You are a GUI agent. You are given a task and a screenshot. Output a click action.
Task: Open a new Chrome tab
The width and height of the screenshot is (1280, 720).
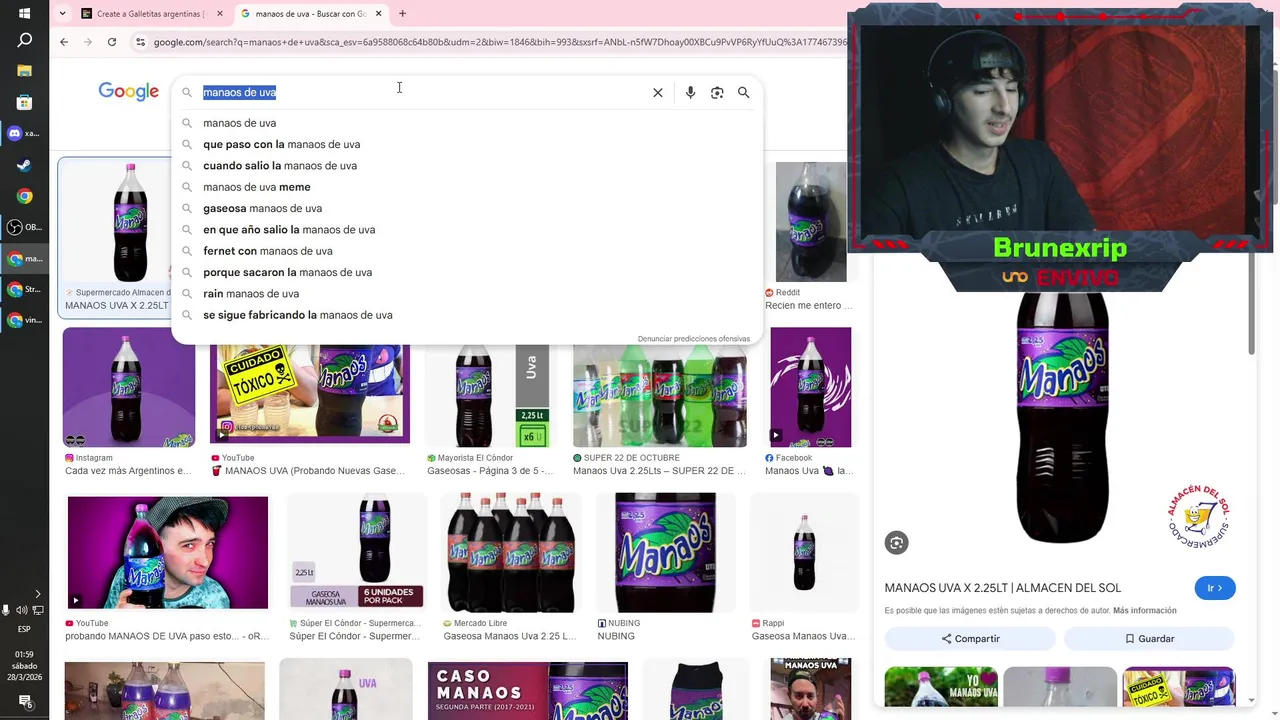point(402,14)
